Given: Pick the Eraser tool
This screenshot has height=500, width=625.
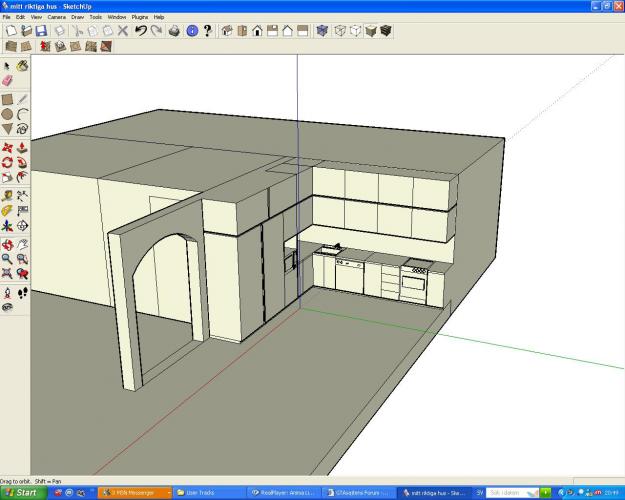Looking at the screenshot, I should click(8, 81).
